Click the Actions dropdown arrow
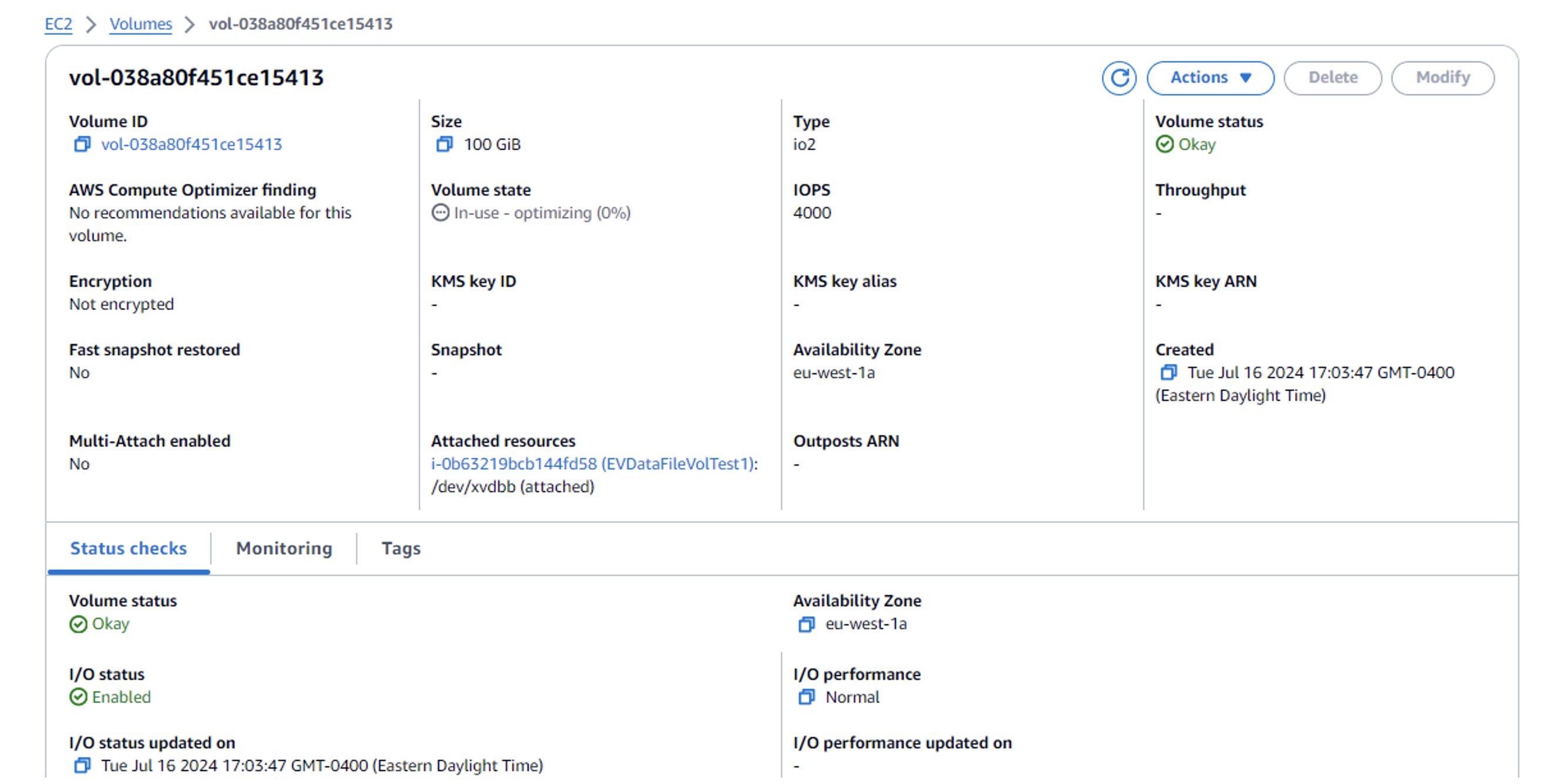This screenshot has height=784, width=1544. click(1246, 78)
